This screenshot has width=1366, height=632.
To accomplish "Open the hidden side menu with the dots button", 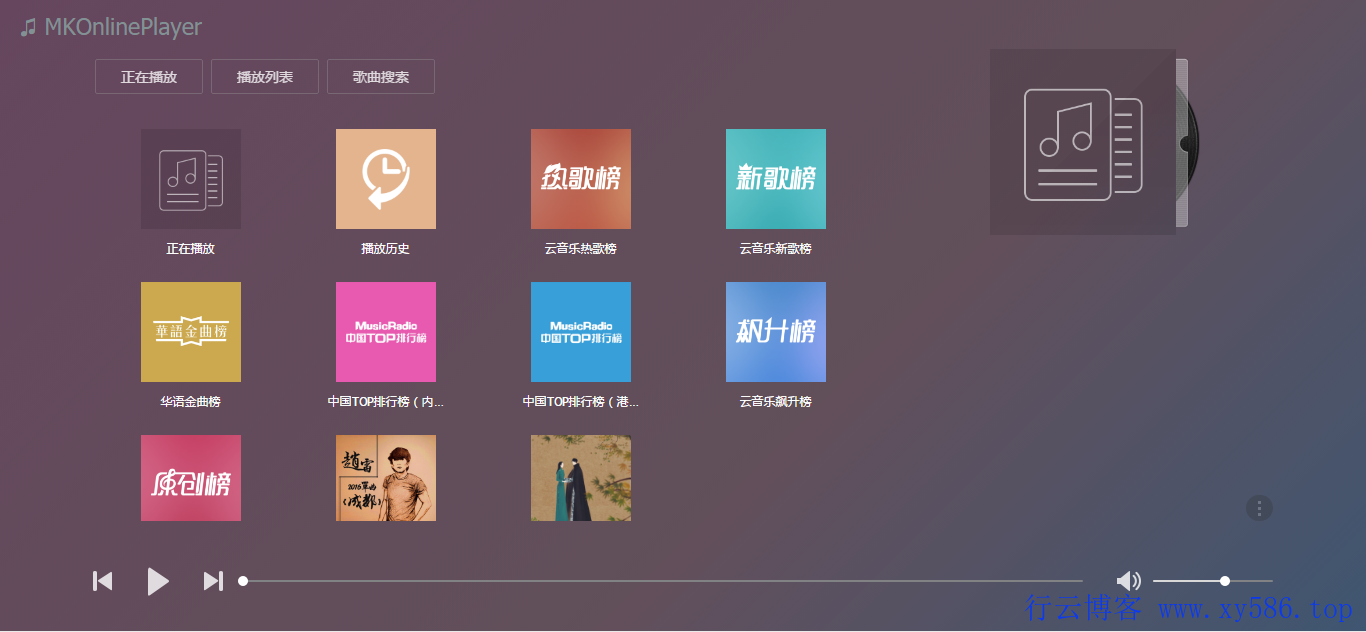I will pos(1259,508).
